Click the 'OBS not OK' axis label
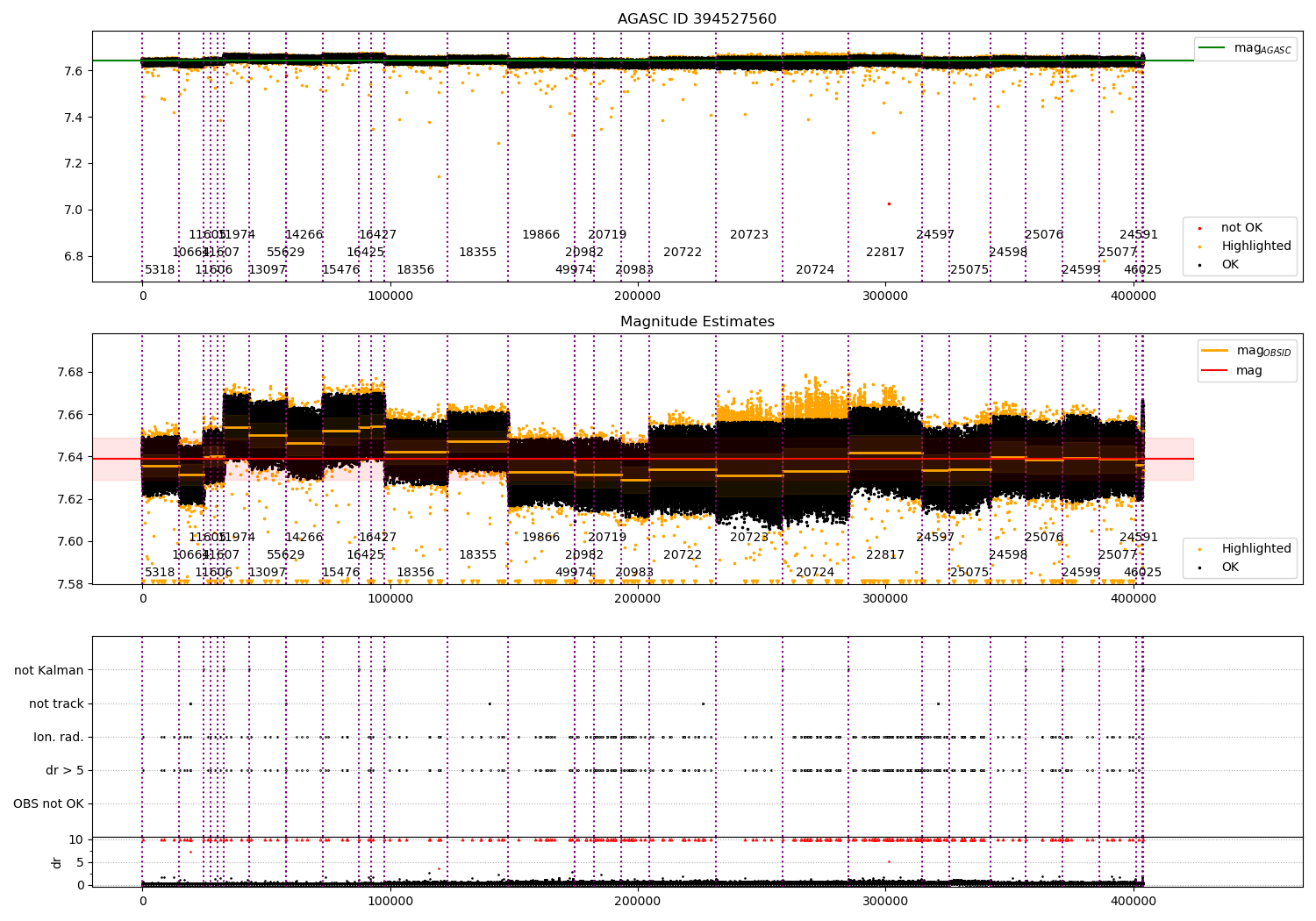 coord(48,803)
